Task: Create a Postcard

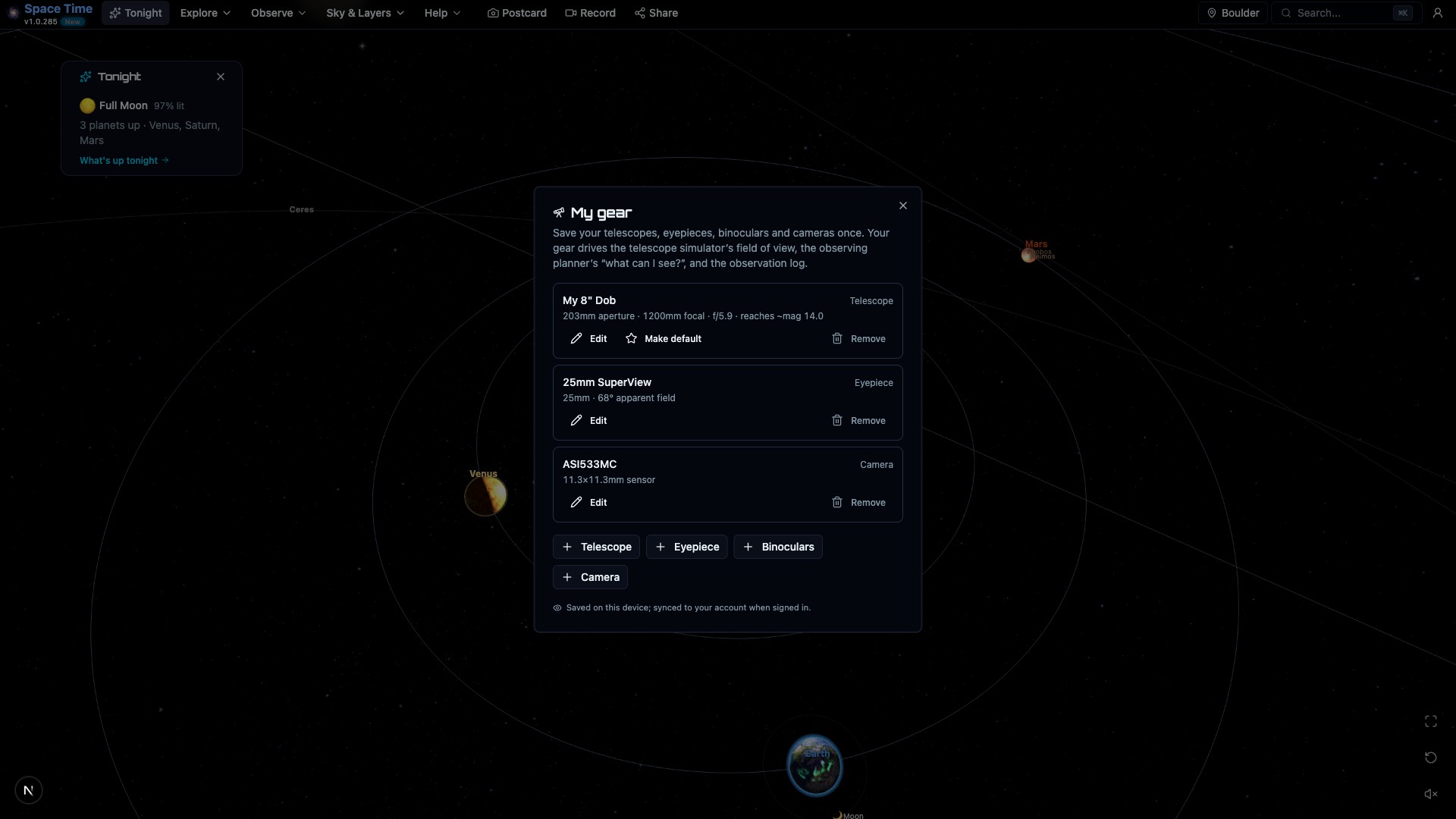Action: (x=516, y=13)
